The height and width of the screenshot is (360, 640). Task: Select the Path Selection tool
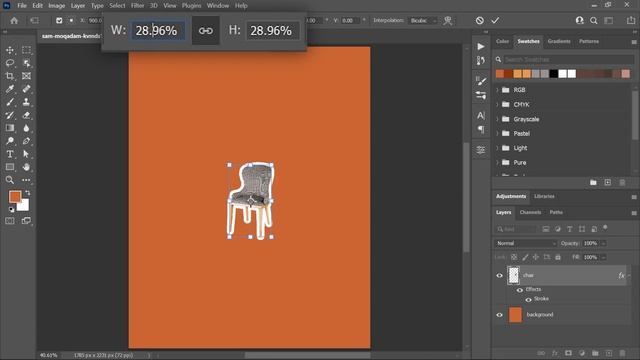pyautogui.click(x=26, y=154)
